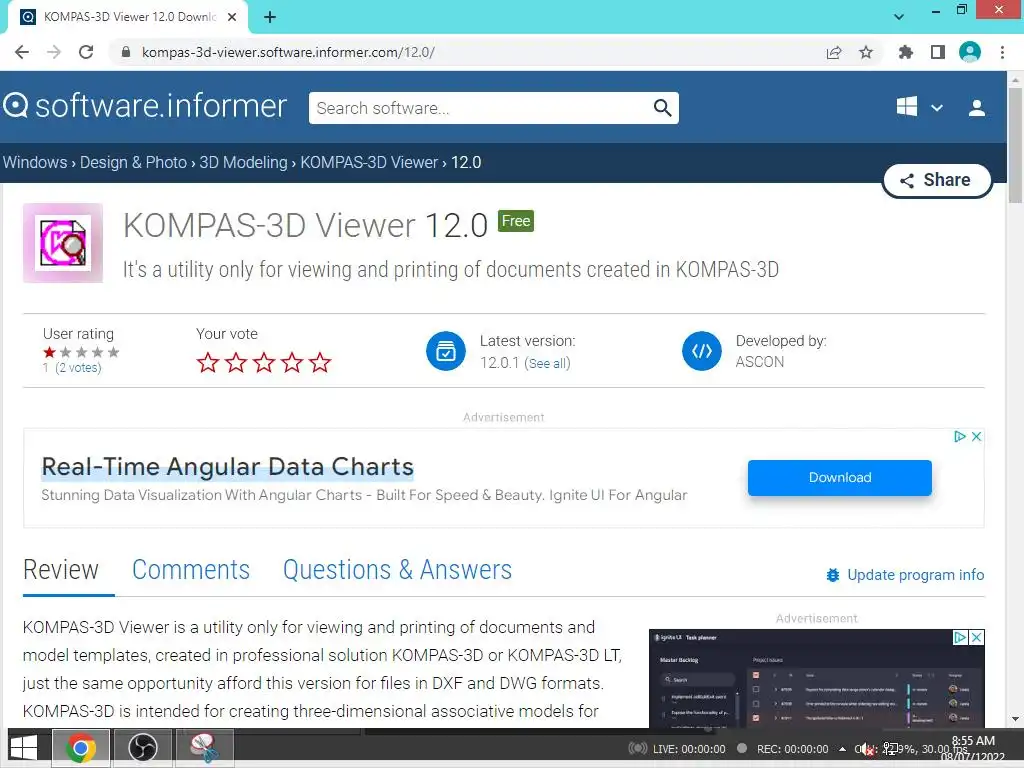Click the Latest version calendar icon
The image size is (1024, 768).
pos(446,351)
